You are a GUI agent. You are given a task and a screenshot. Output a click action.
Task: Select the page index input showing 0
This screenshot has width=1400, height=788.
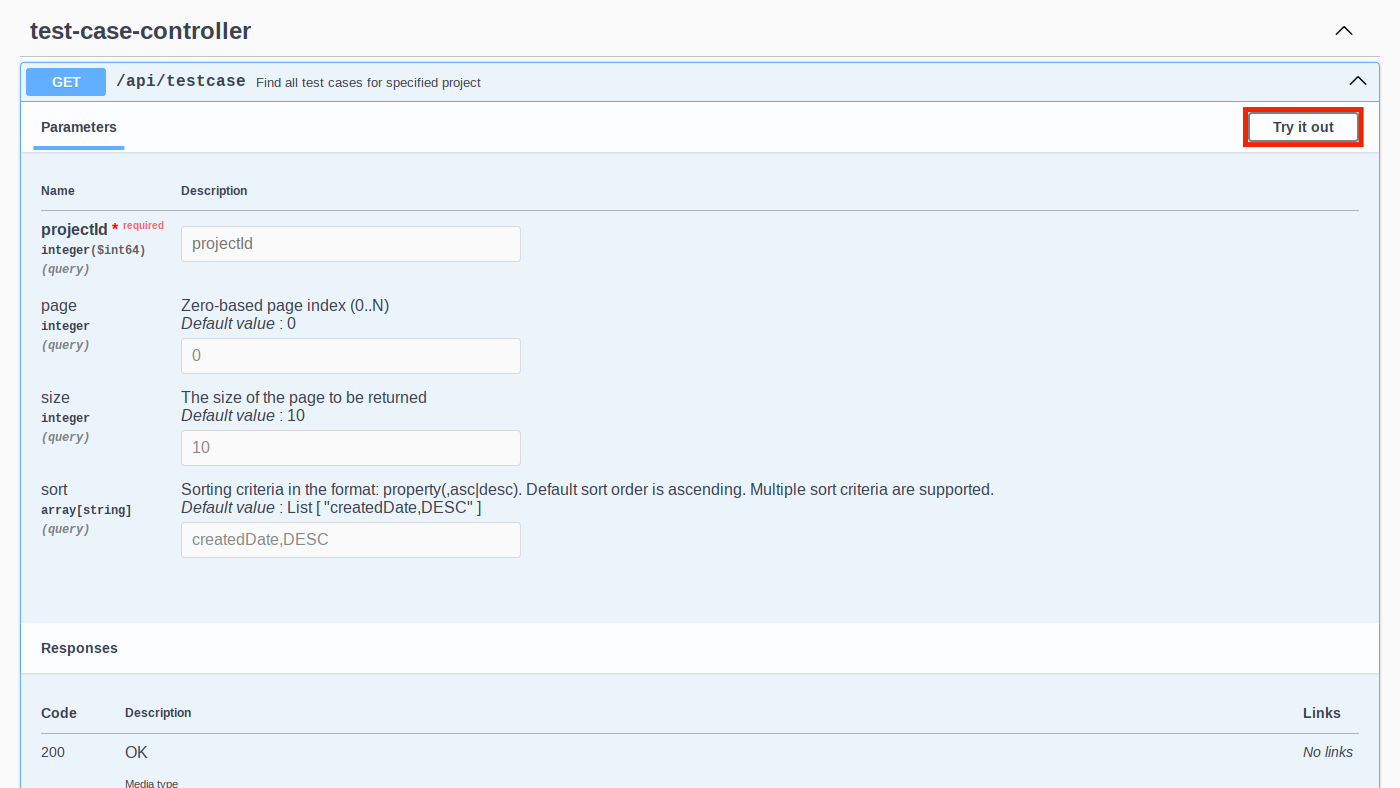(350, 355)
